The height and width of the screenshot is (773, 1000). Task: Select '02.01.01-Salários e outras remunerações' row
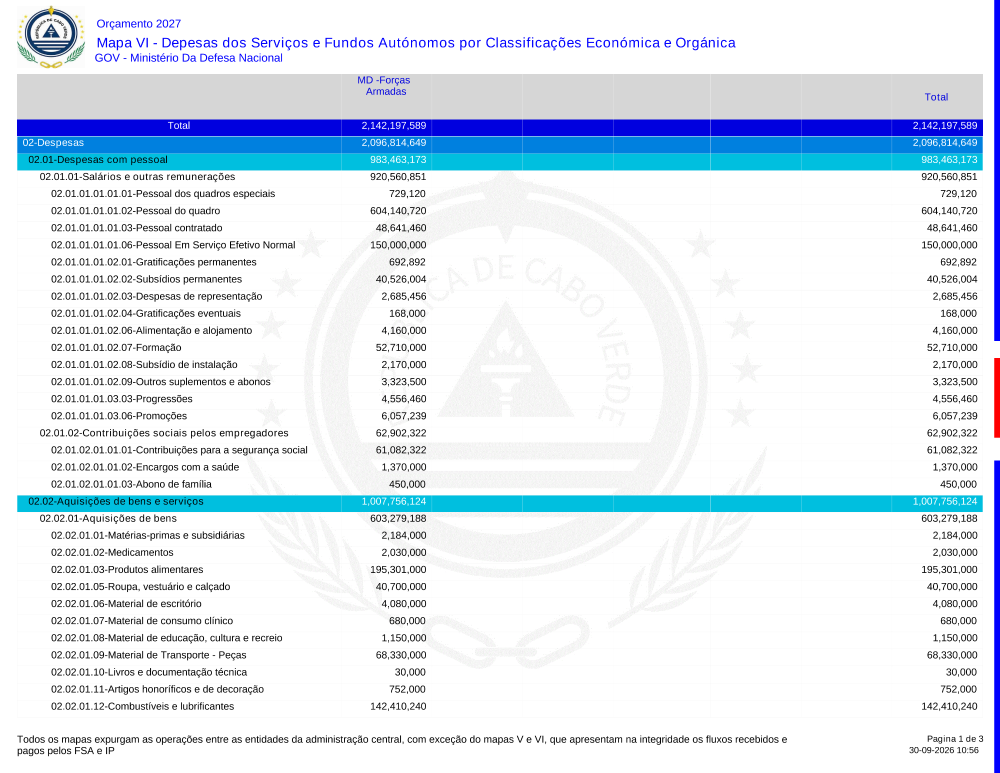(500, 177)
